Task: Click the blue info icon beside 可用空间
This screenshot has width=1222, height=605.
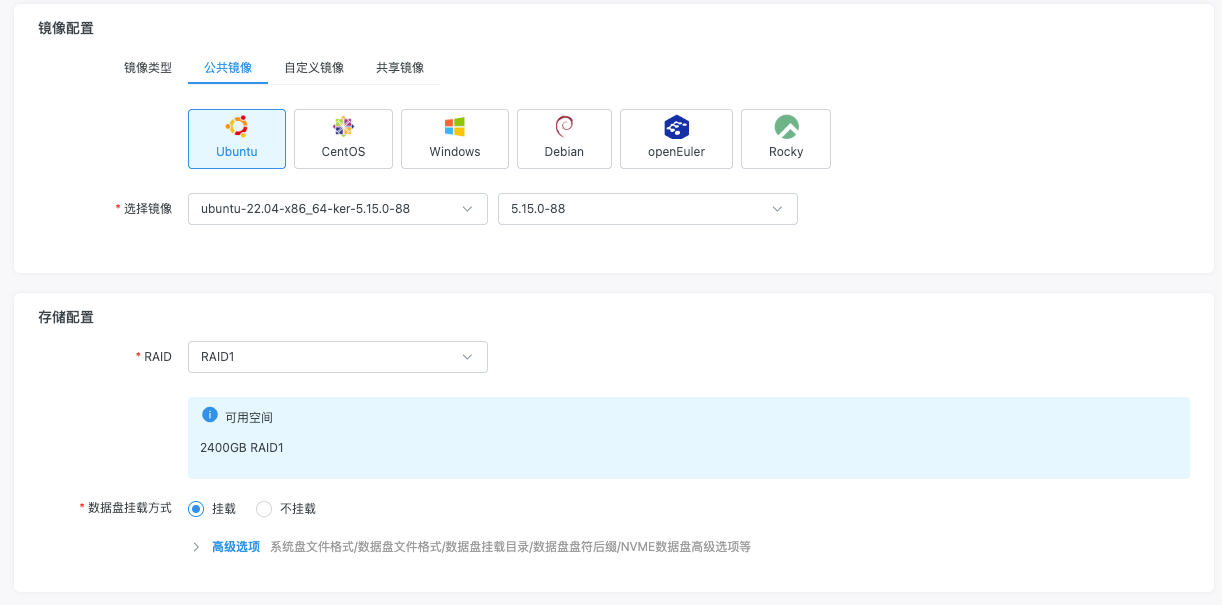Action: [210, 415]
